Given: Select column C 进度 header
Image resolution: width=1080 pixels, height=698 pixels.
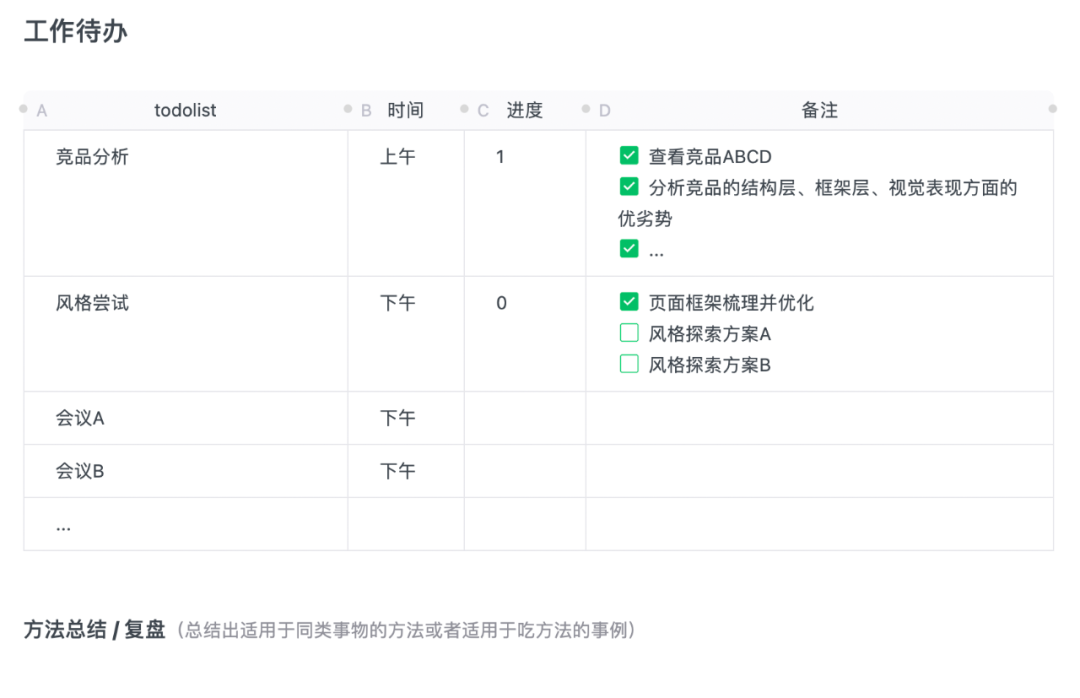Looking at the screenshot, I should pos(524,110).
